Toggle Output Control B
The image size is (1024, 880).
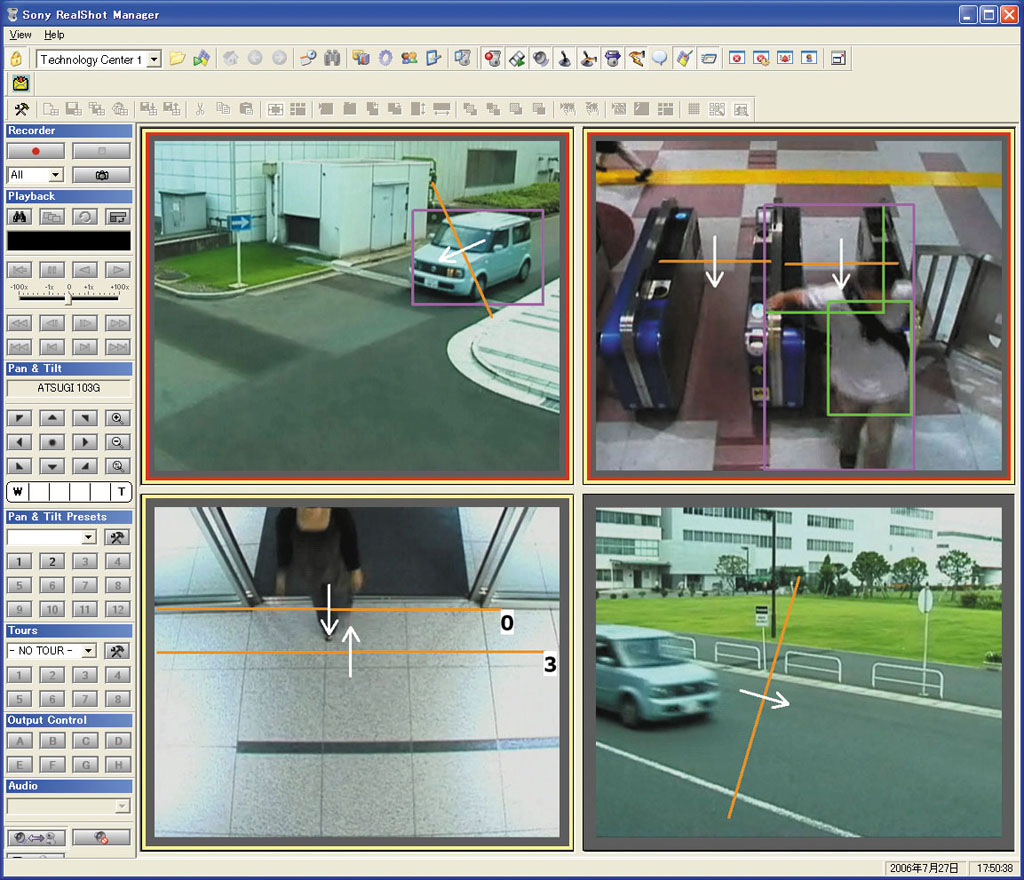(52, 741)
